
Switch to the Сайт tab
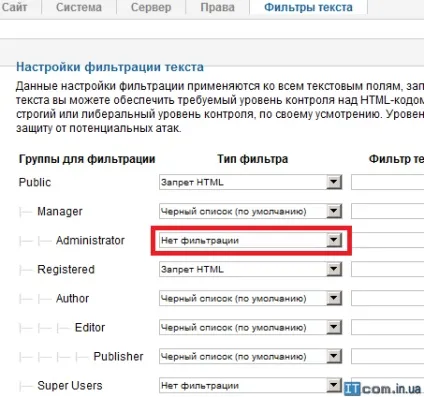point(14,7)
